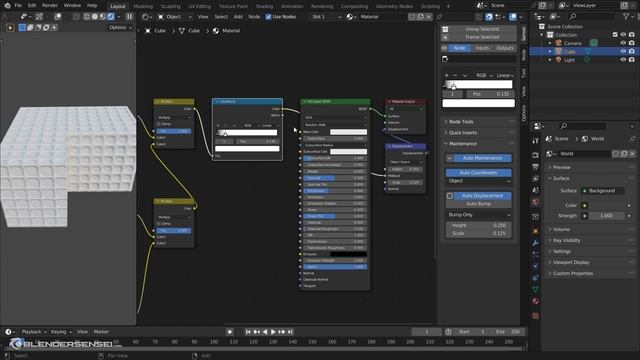The image size is (640, 360).
Task: Open the Texture properties checker tab
Action: pos(536,316)
